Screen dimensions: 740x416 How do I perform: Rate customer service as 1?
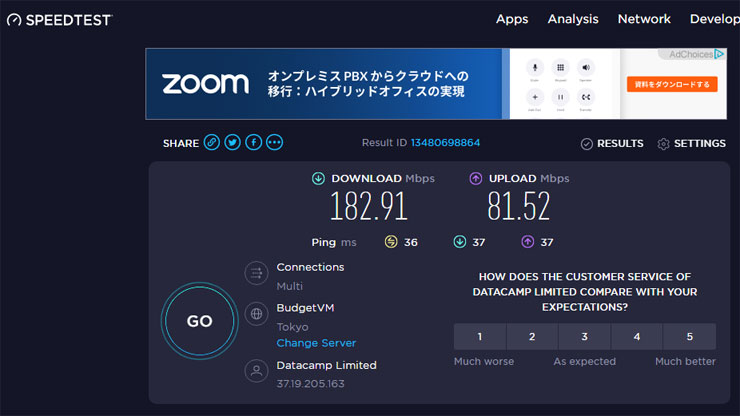tap(479, 337)
